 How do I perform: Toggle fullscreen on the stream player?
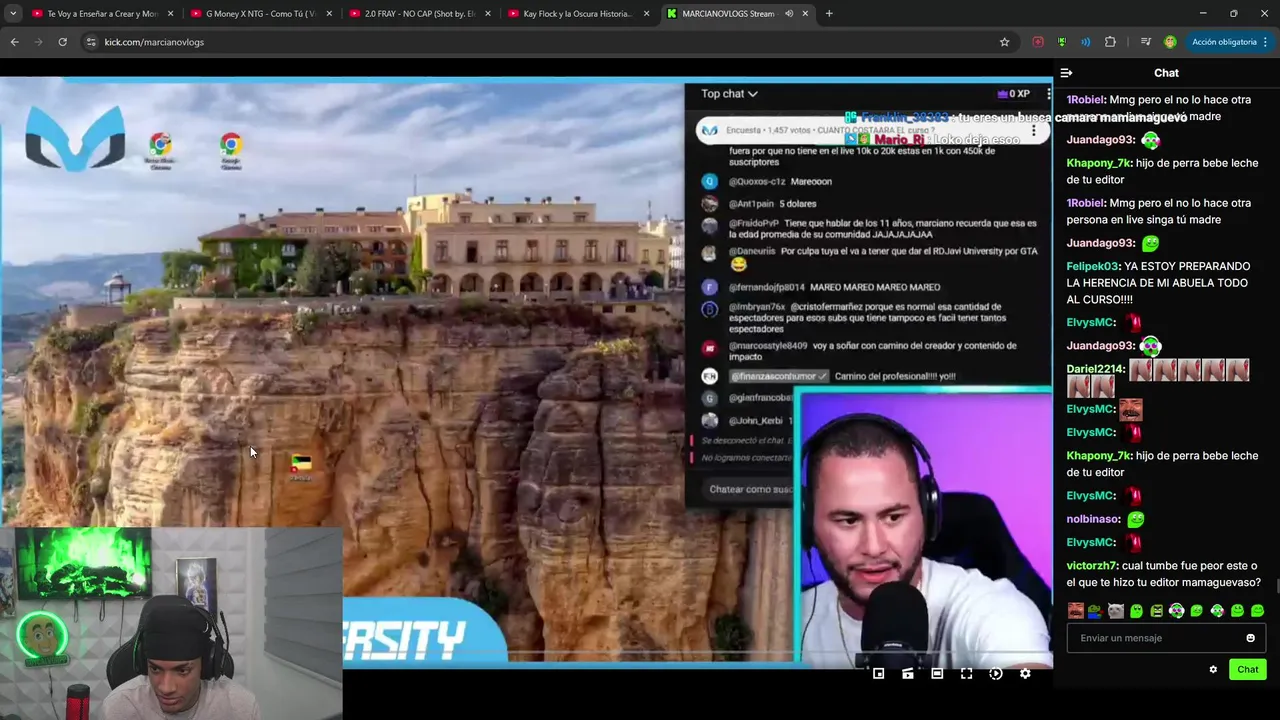[966, 674]
